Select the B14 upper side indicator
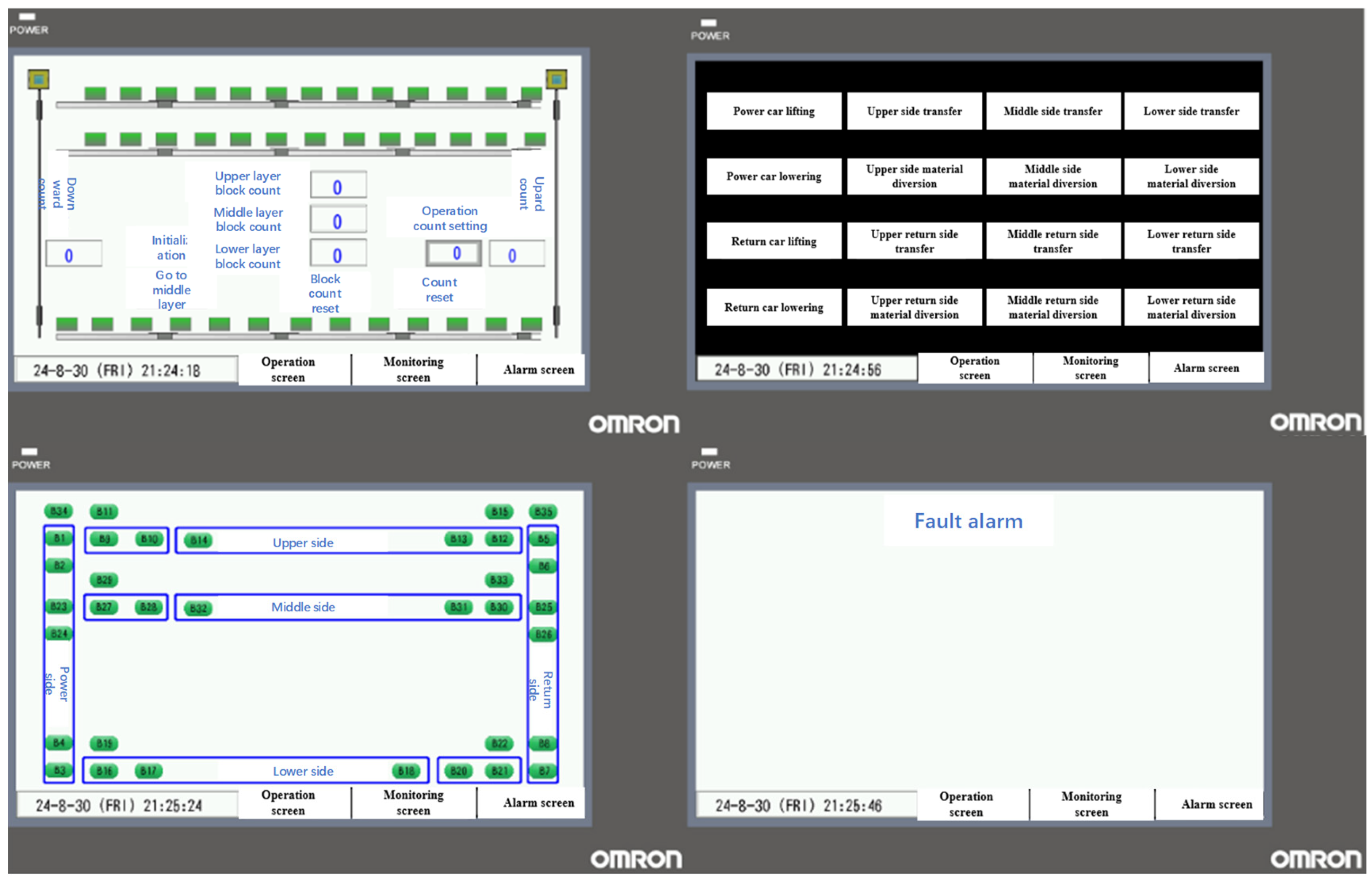Viewport: 1372px width, 880px height. click(198, 541)
